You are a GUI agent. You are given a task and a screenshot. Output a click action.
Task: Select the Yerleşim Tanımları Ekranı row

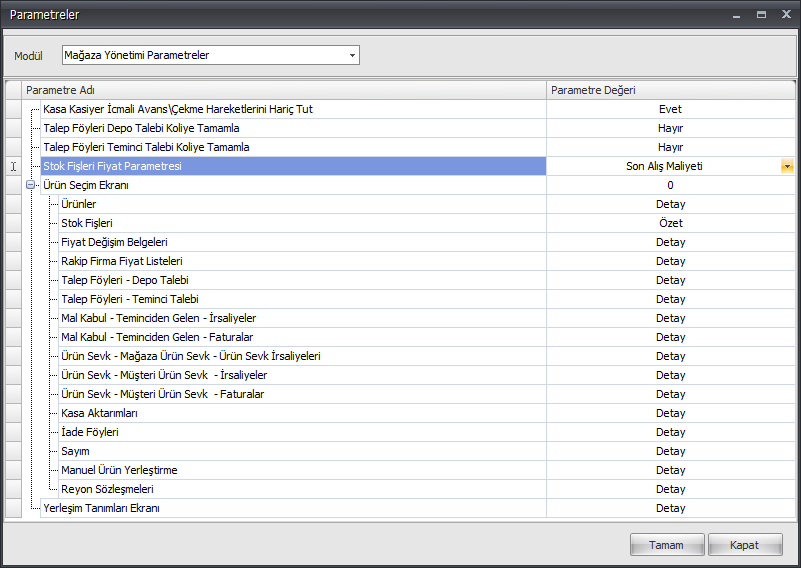[293, 508]
